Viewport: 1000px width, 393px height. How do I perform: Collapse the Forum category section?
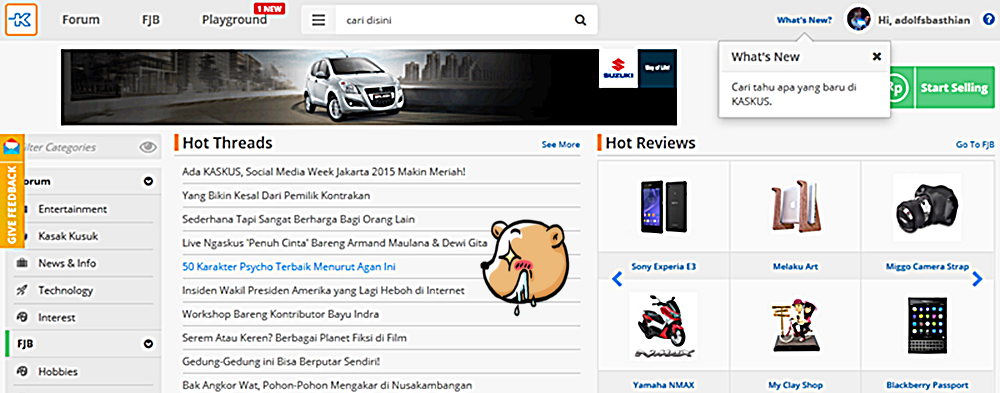pyautogui.click(x=149, y=182)
